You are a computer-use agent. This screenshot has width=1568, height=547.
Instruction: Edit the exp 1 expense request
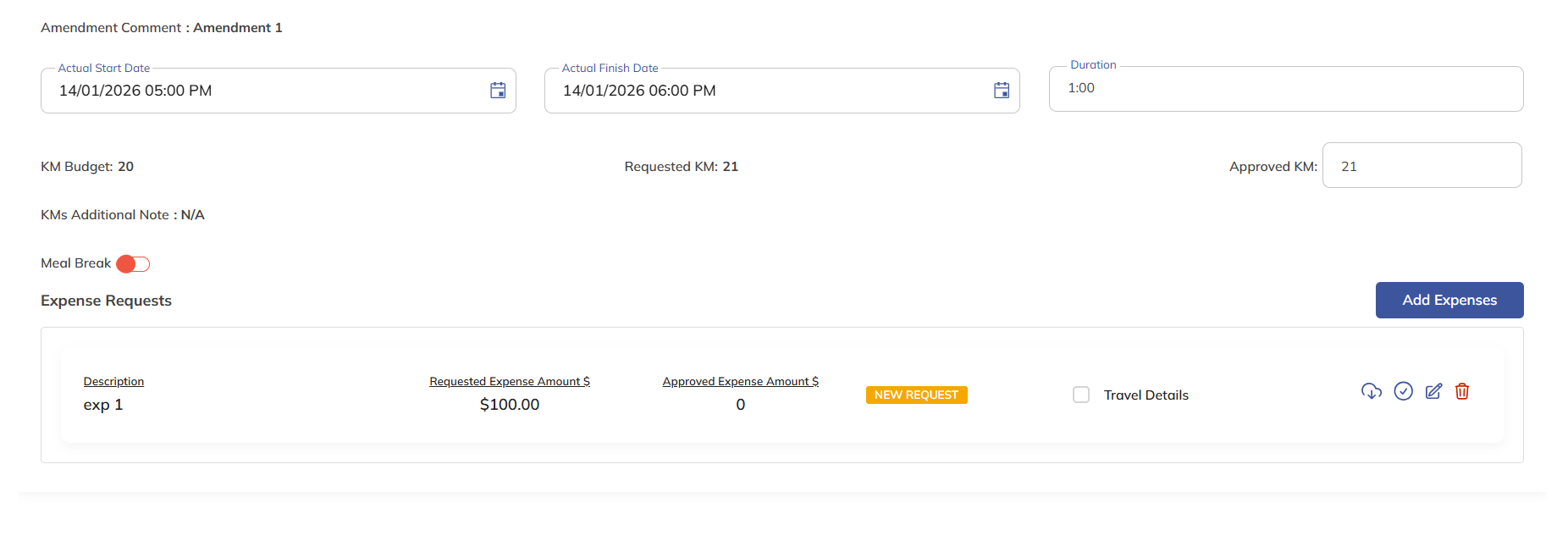(1433, 391)
